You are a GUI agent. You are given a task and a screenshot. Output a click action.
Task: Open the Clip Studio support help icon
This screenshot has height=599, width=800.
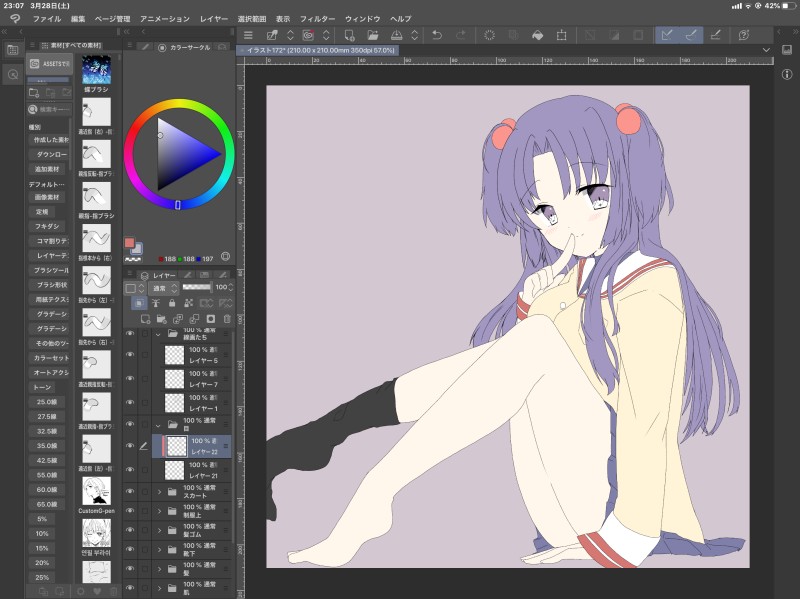click(x=744, y=35)
